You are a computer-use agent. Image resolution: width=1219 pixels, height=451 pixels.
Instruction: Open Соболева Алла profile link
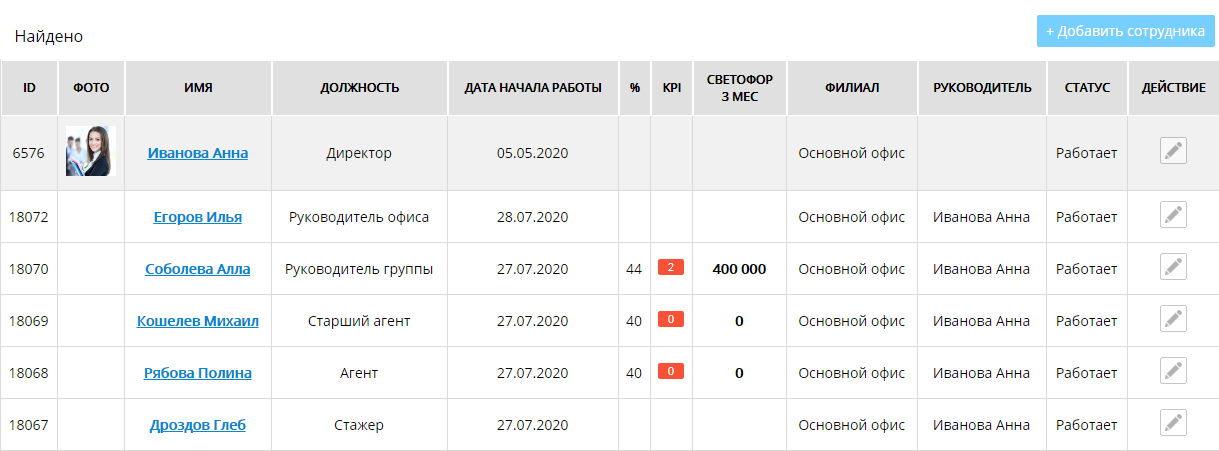point(198,269)
